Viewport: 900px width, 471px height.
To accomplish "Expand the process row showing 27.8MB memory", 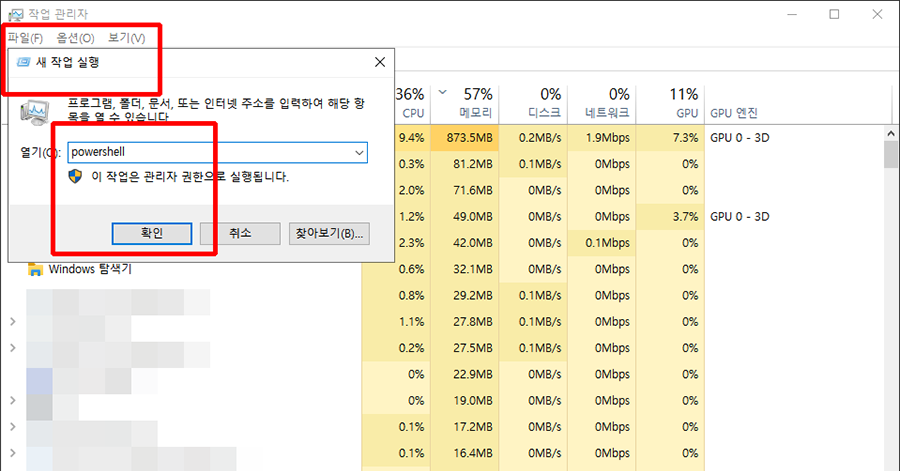I will tap(13, 322).
